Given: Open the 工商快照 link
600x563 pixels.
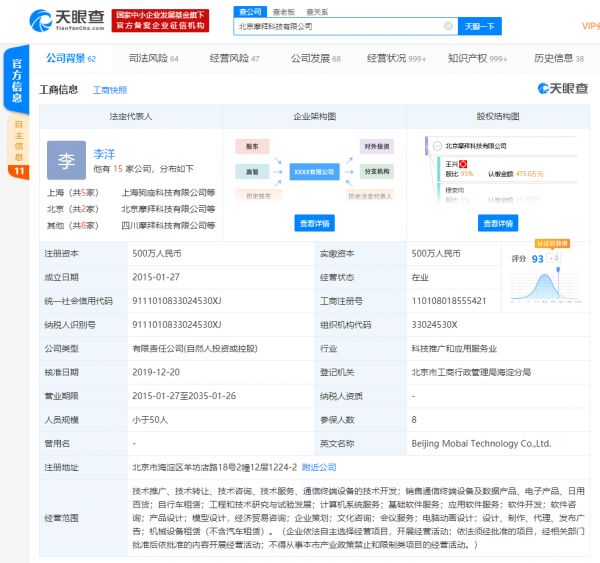Looking at the screenshot, I should [x=110, y=90].
